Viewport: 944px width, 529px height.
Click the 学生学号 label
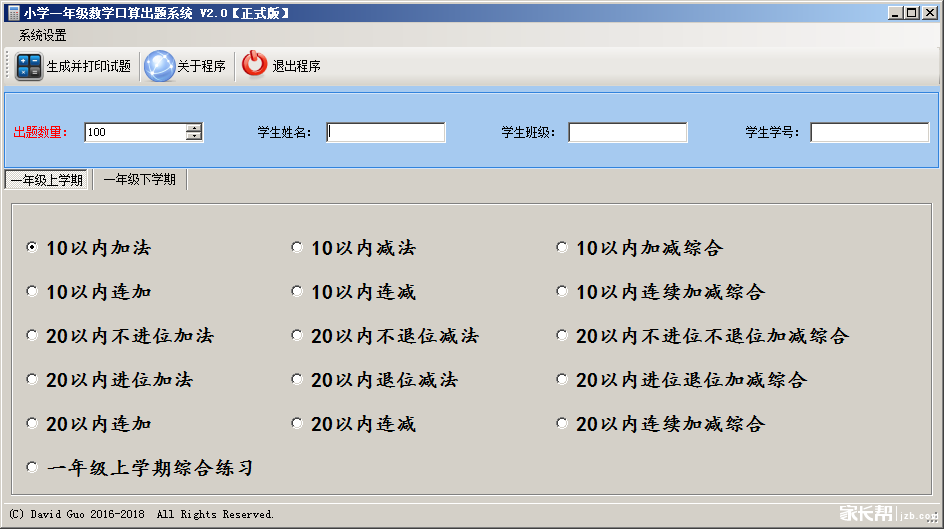(772, 132)
